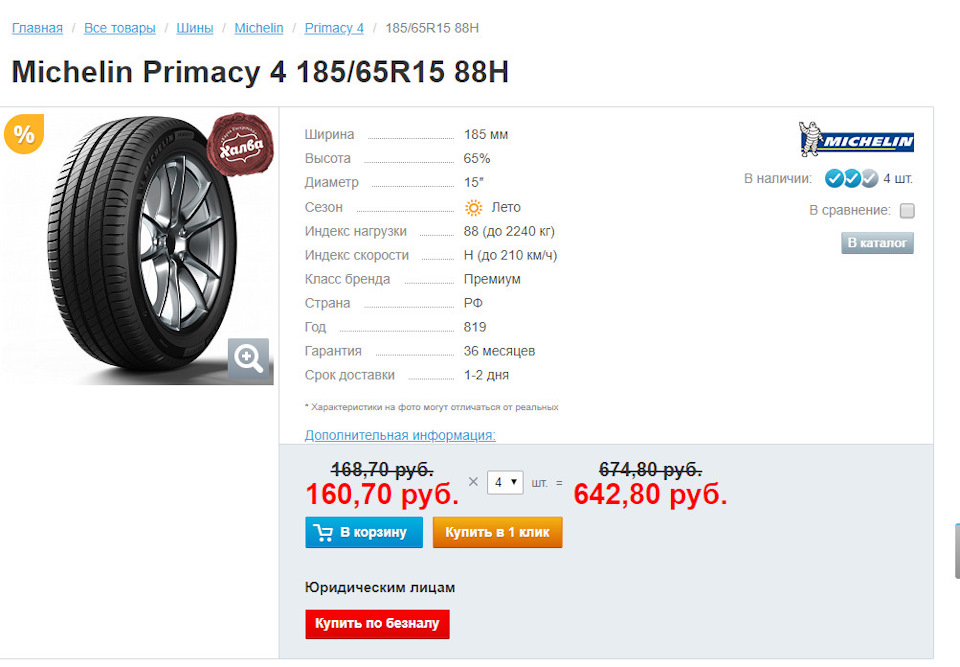Click red «Купить по безналу» button

coord(377,624)
